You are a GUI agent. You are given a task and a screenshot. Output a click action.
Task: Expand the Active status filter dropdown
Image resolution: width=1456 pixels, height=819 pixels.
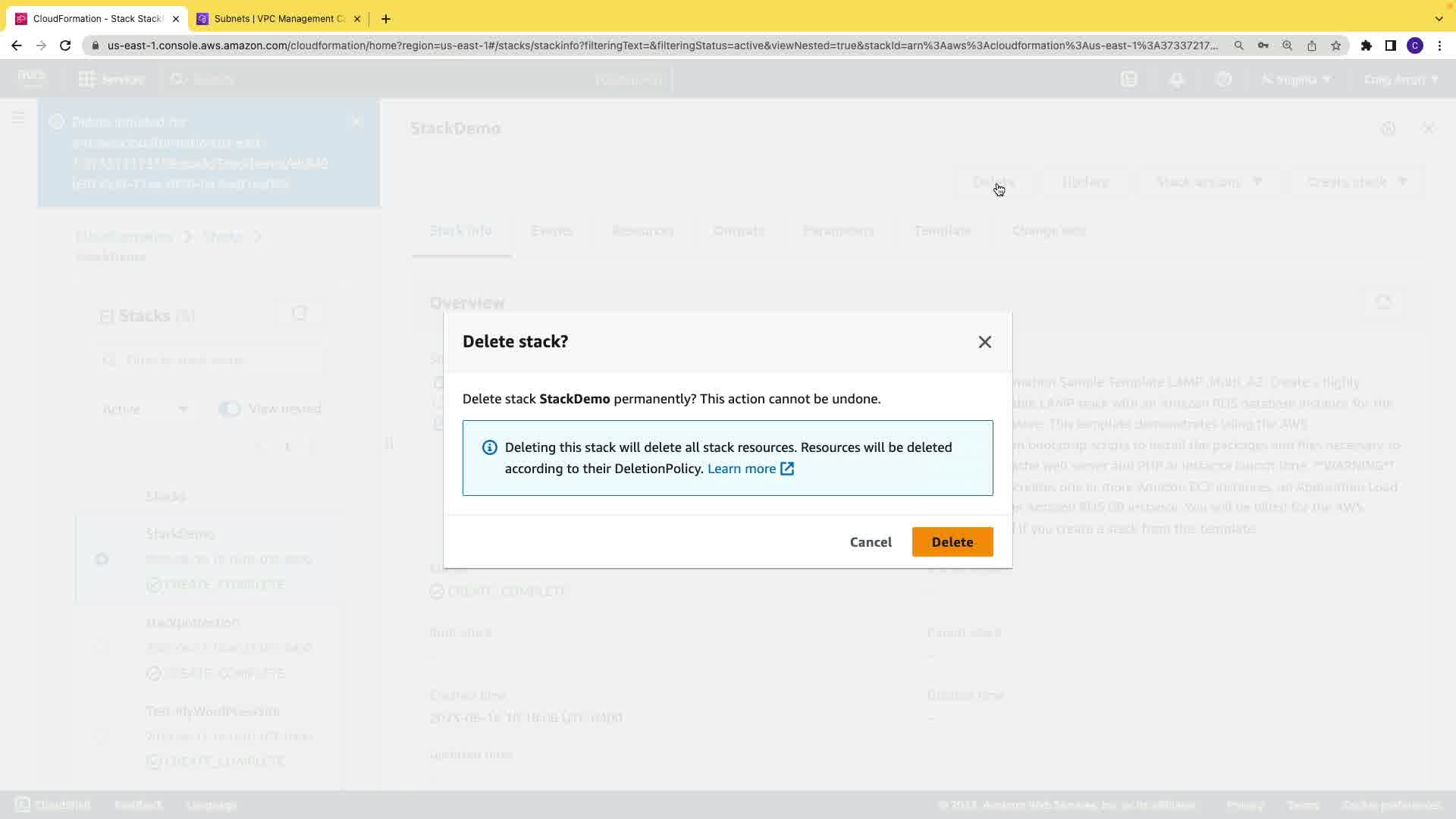coord(145,409)
